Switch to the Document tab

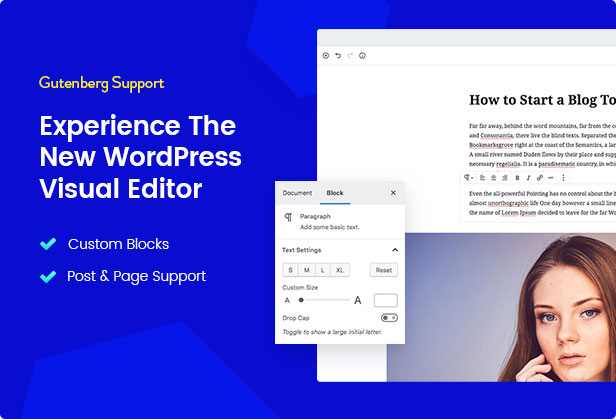click(x=297, y=192)
